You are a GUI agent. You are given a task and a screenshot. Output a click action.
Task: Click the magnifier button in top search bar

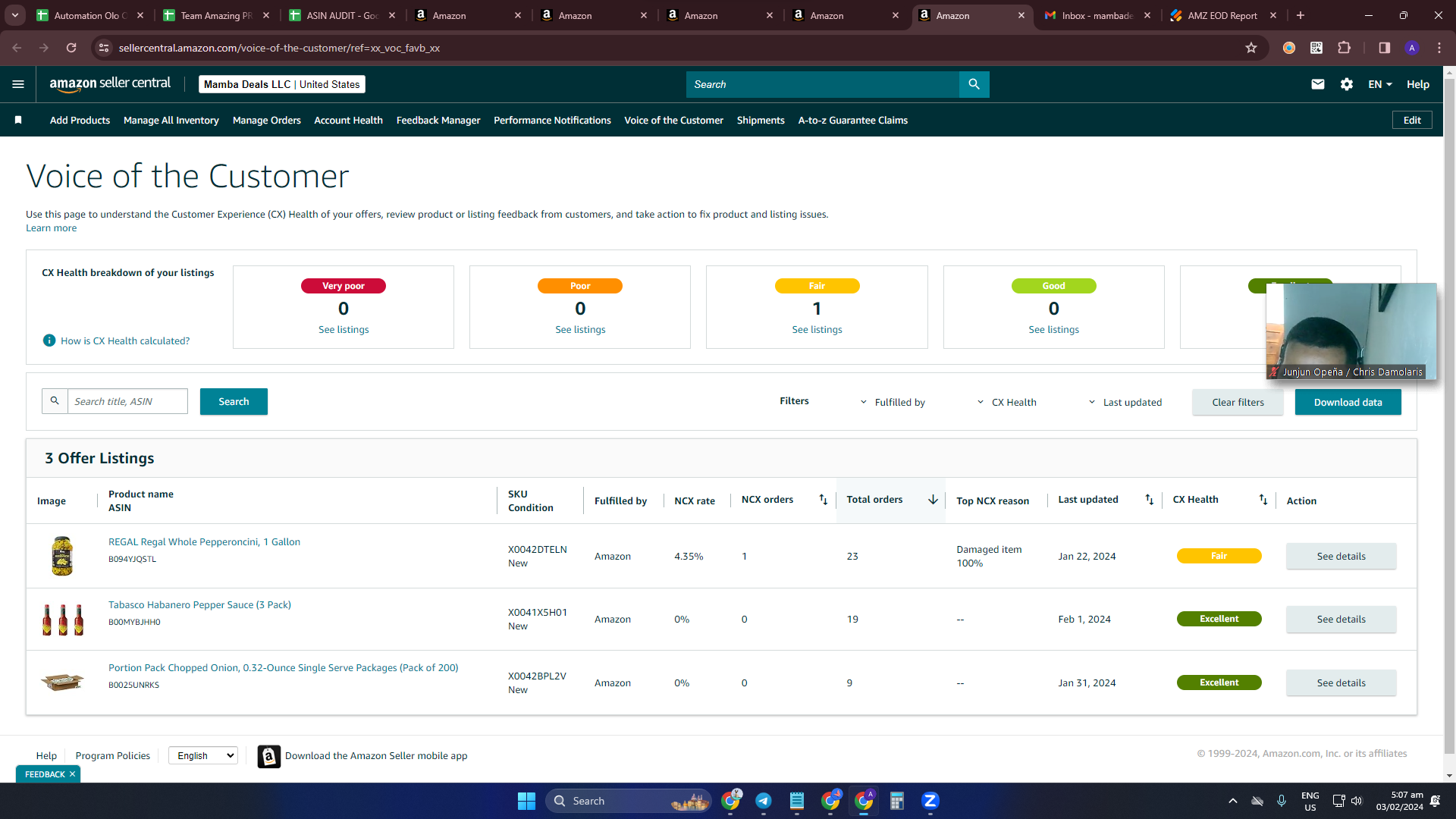point(974,84)
